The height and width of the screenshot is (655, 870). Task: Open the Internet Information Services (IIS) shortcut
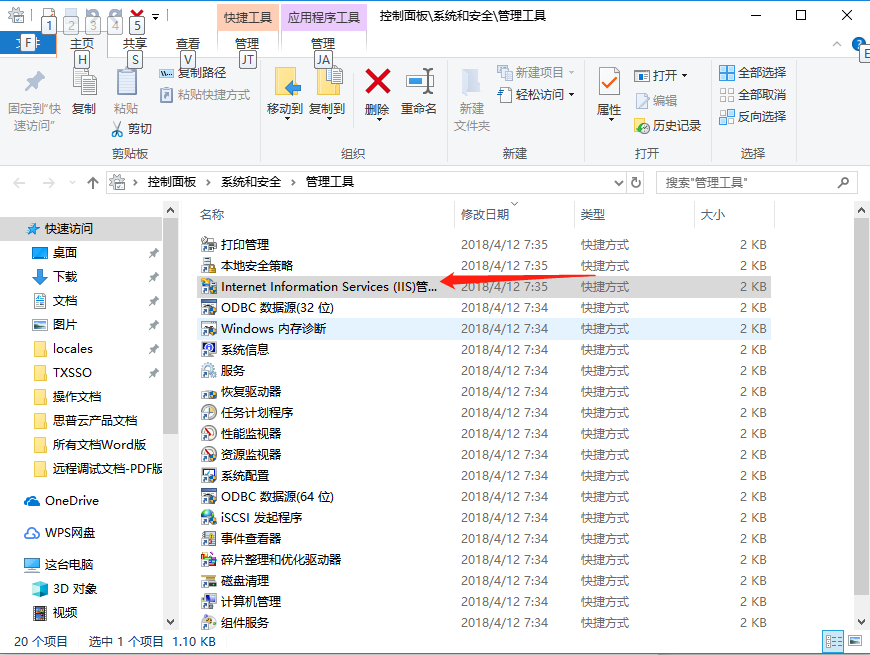click(328, 287)
